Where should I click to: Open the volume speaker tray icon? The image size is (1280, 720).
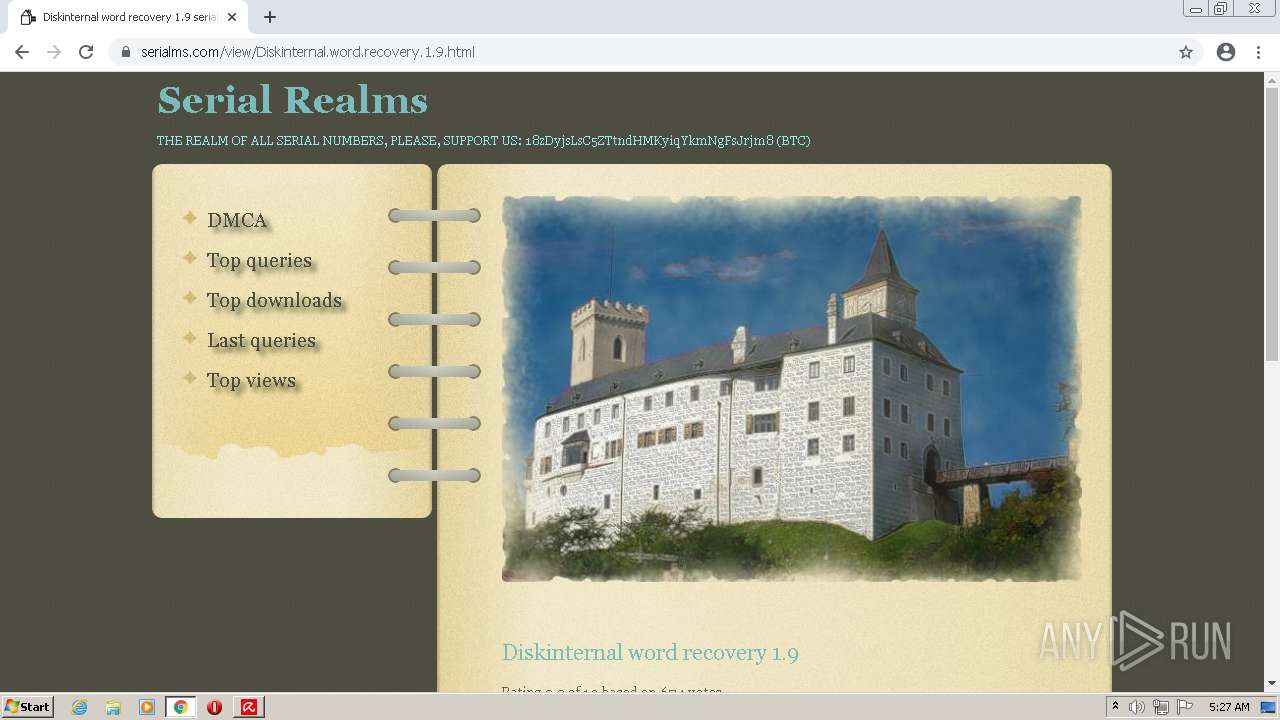(1137, 707)
